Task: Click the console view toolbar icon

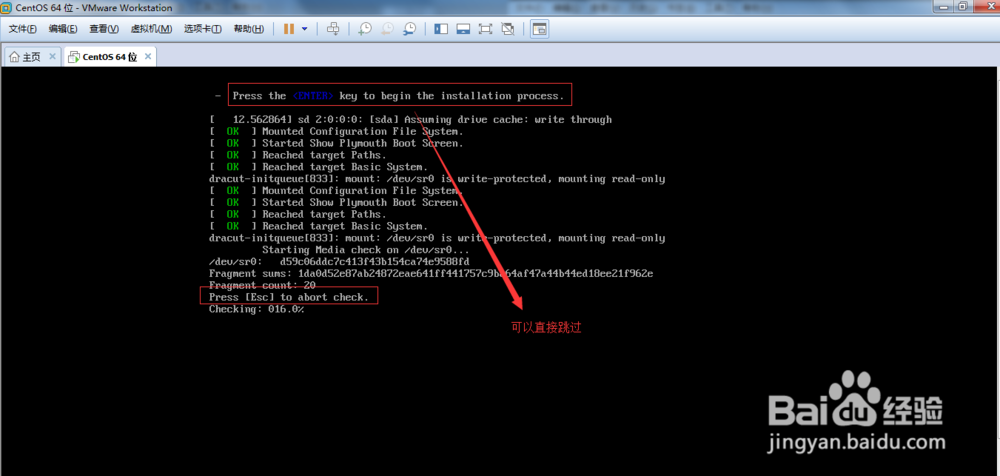Action: [x=539, y=29]
